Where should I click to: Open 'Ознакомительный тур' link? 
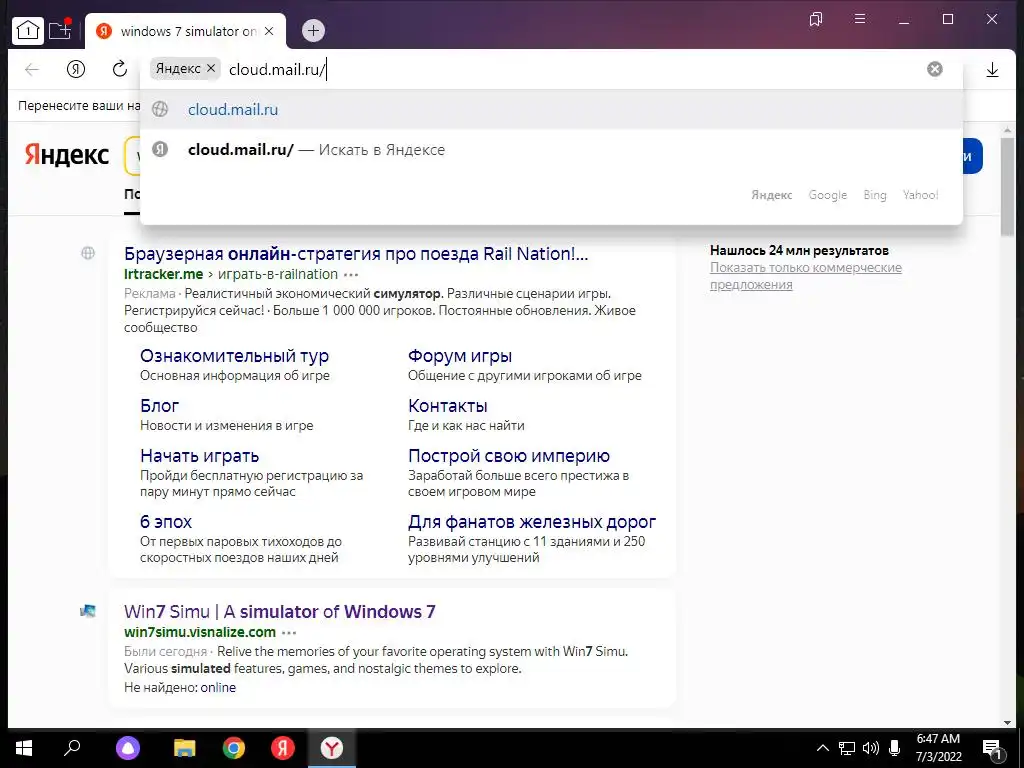pos(234,356)
